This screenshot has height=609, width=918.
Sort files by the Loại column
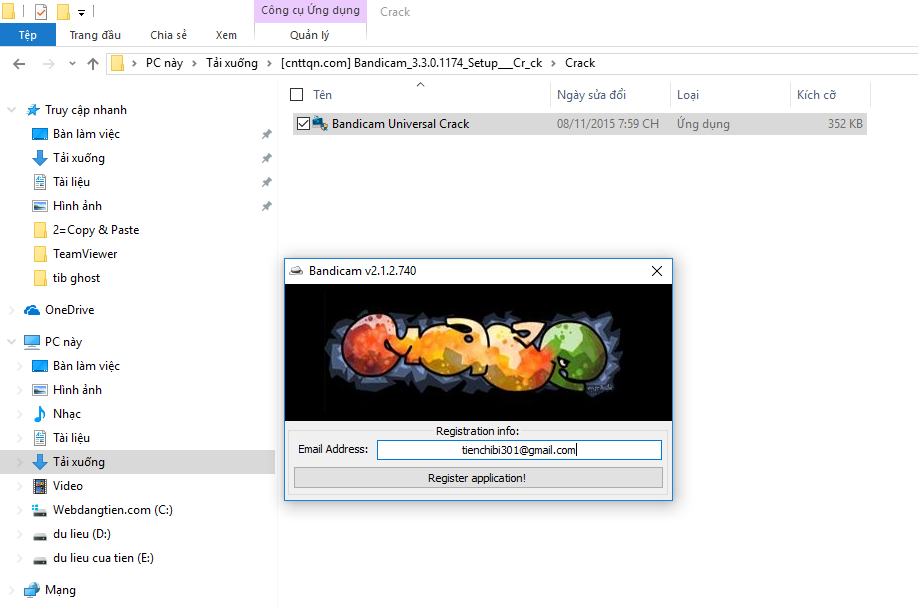pos(688,95)
